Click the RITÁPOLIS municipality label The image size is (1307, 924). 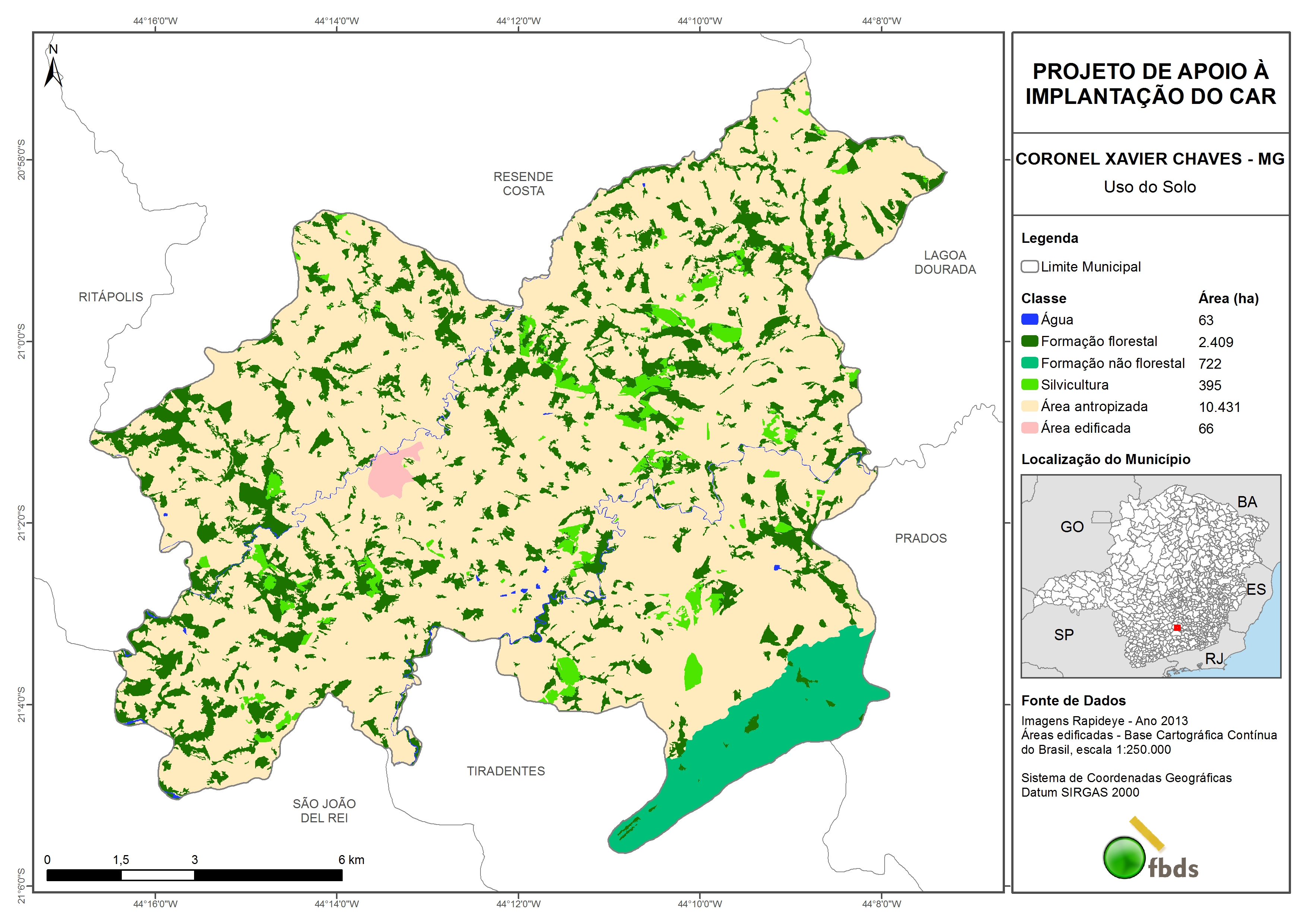pyautogui.click(x=110, y=296)
